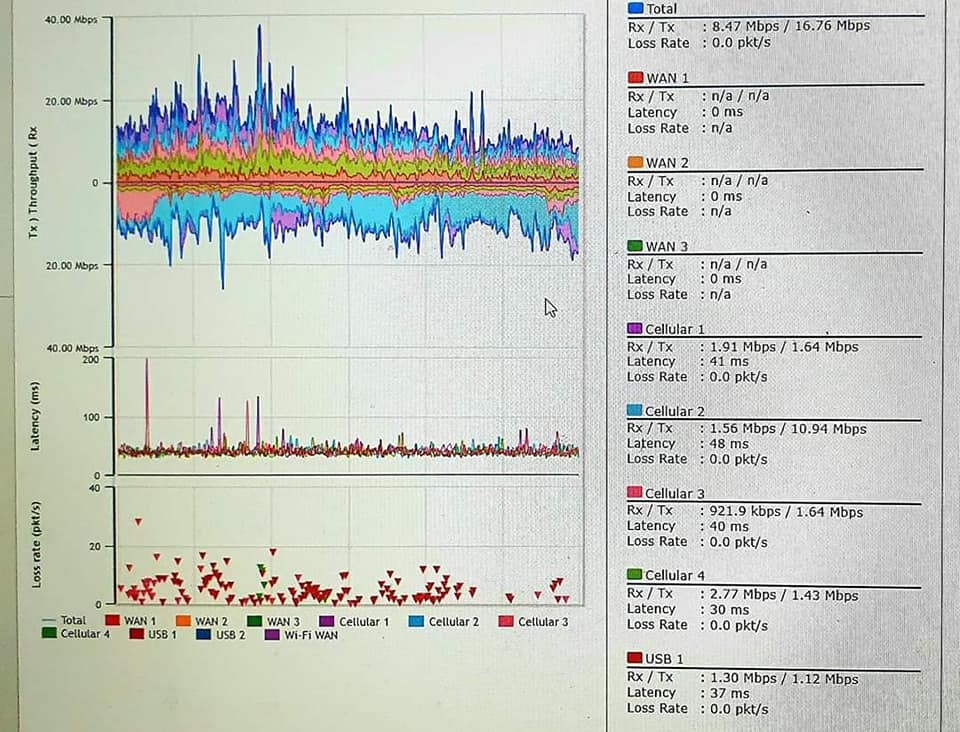960x732 pixels.
Task: Select the green WAN 3 legend icon
Action: 255,621
